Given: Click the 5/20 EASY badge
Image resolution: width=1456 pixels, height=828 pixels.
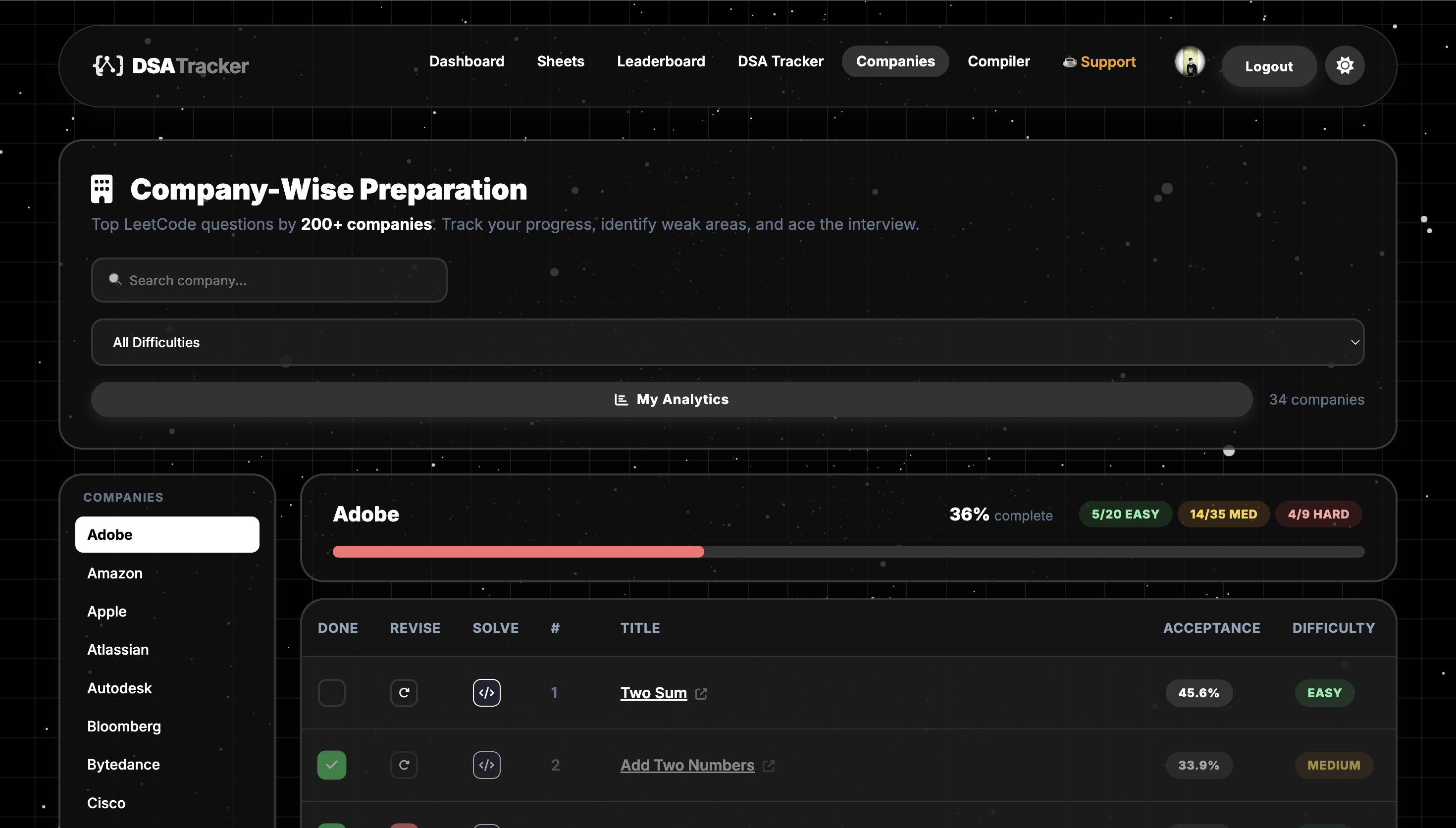Looking at the screenshot, I should click(1125, 514).
